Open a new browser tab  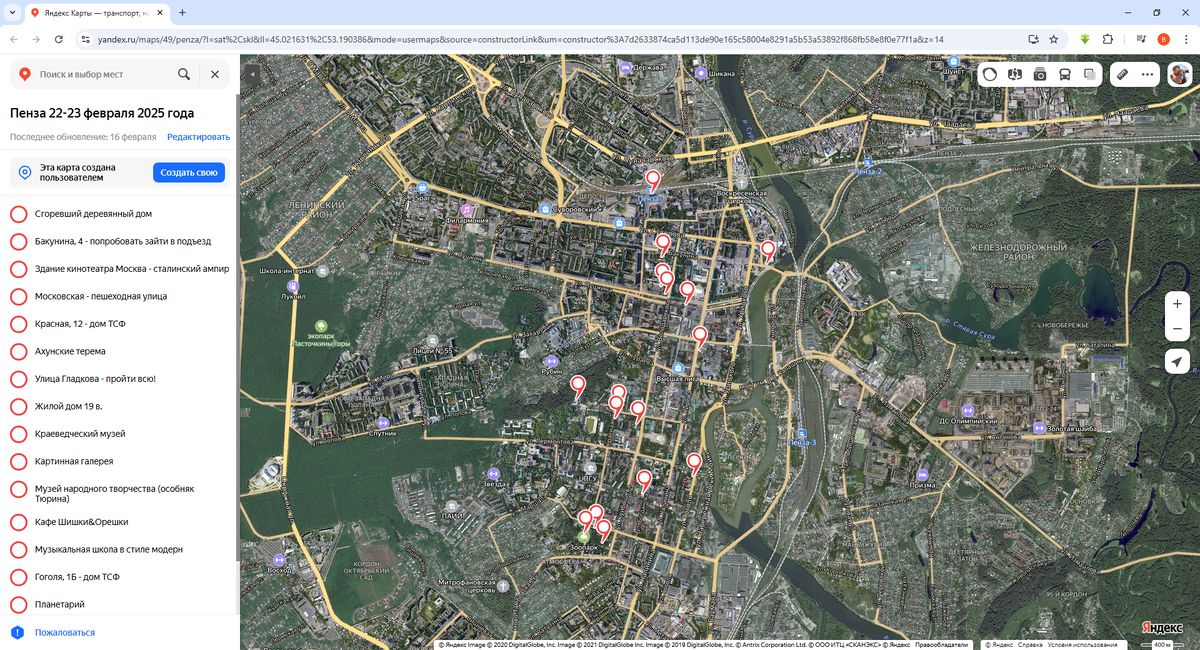click(182, 12)
